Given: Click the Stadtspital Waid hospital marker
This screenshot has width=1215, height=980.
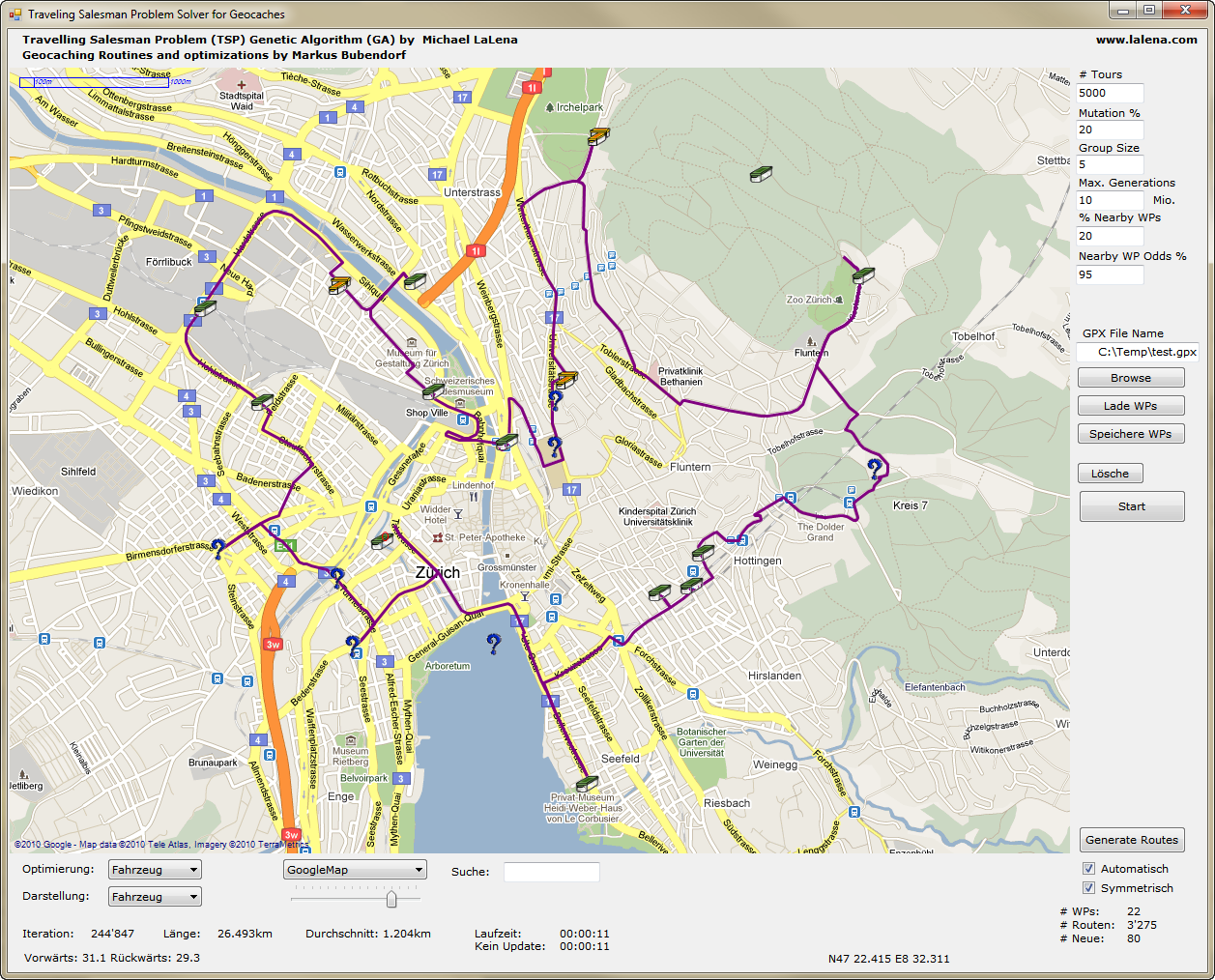Looking at the screenshot, I should tap(242, 84).
